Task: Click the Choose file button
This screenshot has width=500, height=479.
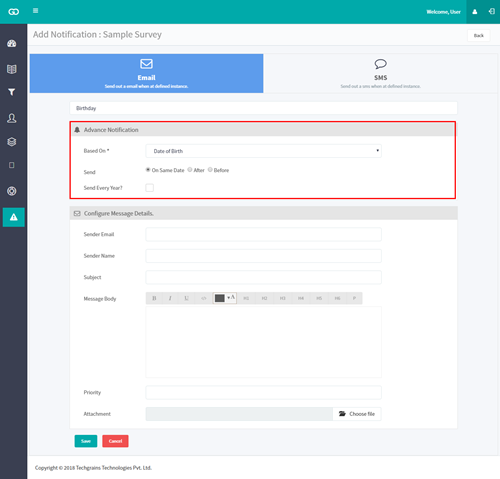Action: pyautogui.click(x=357, y=414)
